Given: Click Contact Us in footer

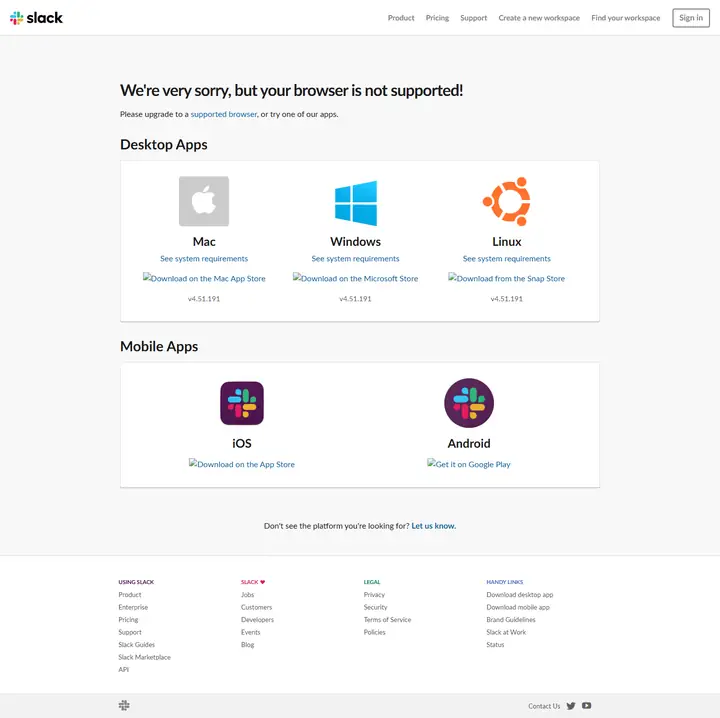Looking at the screenshot, I should click(544, 706).
